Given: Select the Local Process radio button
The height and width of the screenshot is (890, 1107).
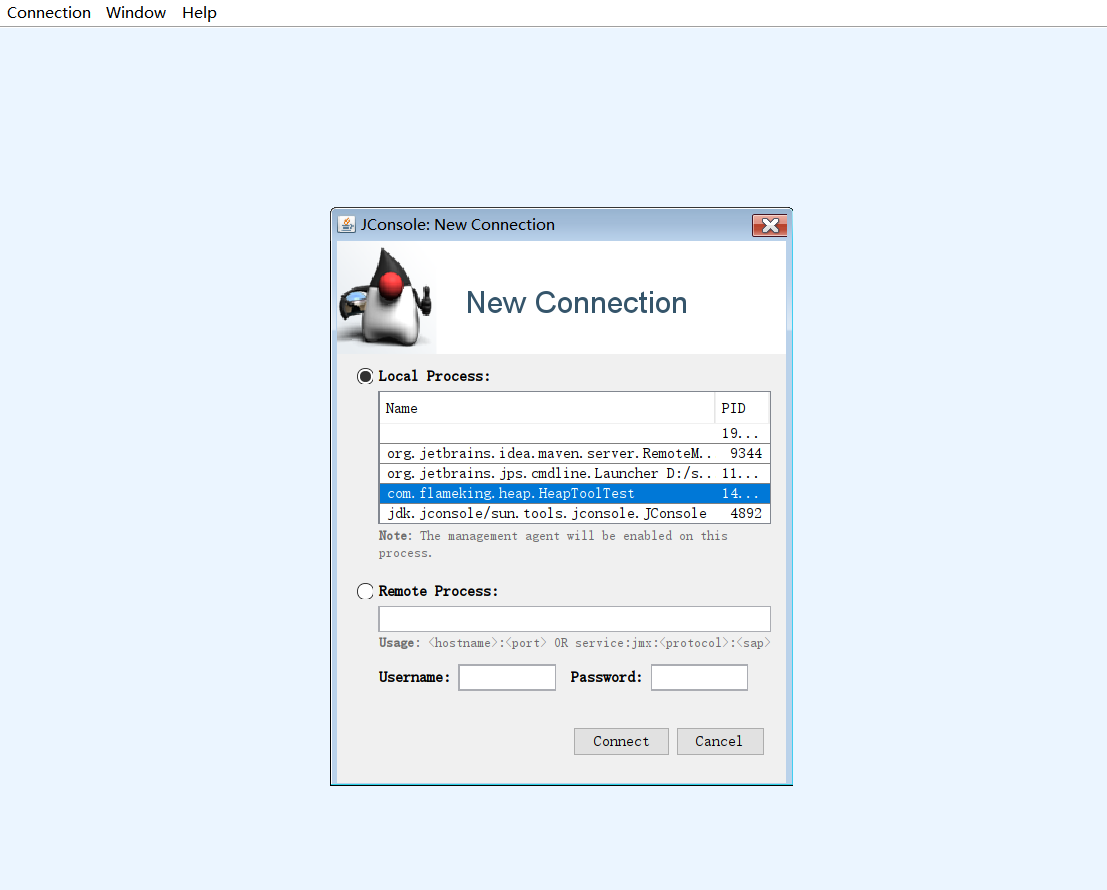Looking at the screenshot, I should coord(364,376).
